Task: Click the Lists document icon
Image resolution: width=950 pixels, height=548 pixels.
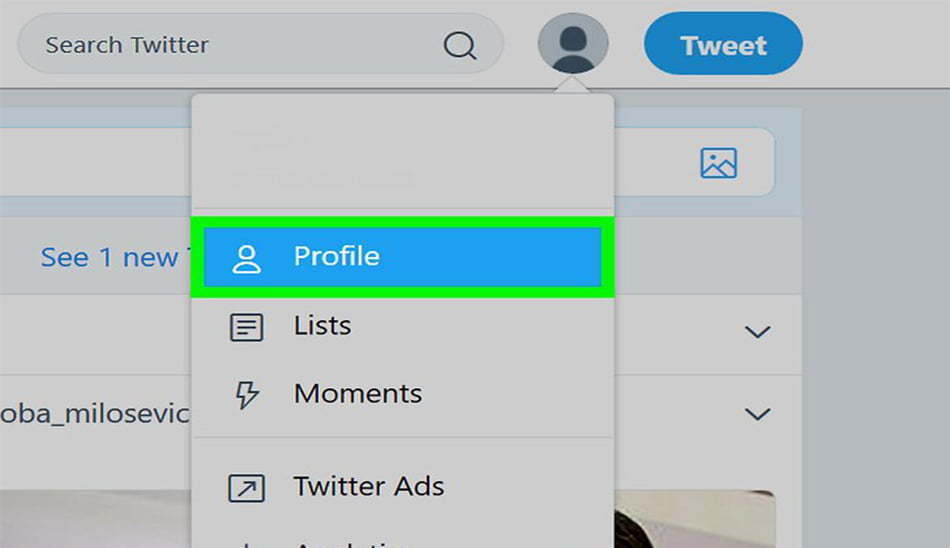Action: point(247,327)
